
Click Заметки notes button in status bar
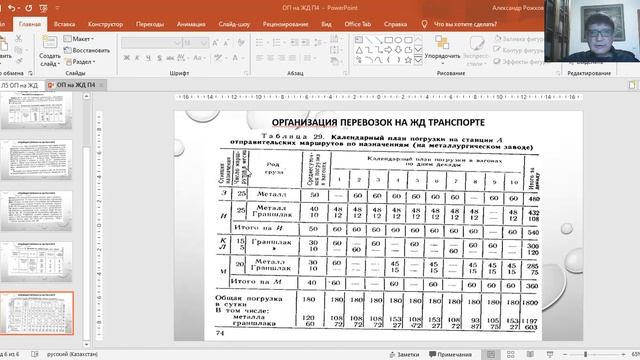click(x=404, y=354)
